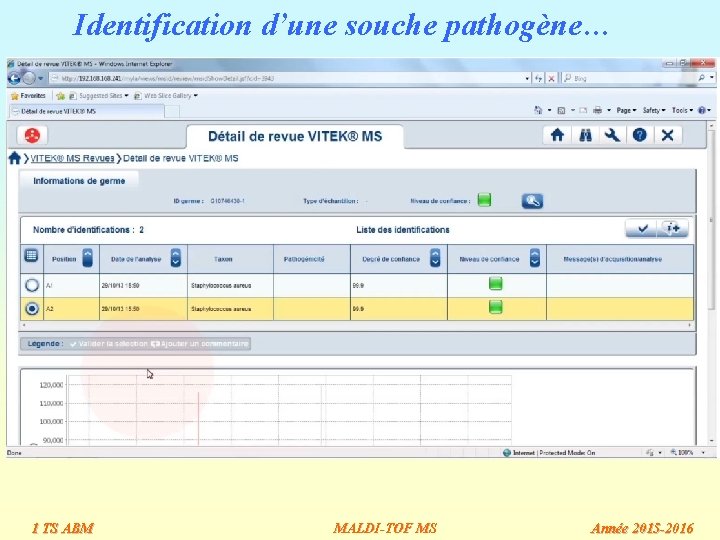Click the X icon in VITEK toolbar

tap(667, 135)
